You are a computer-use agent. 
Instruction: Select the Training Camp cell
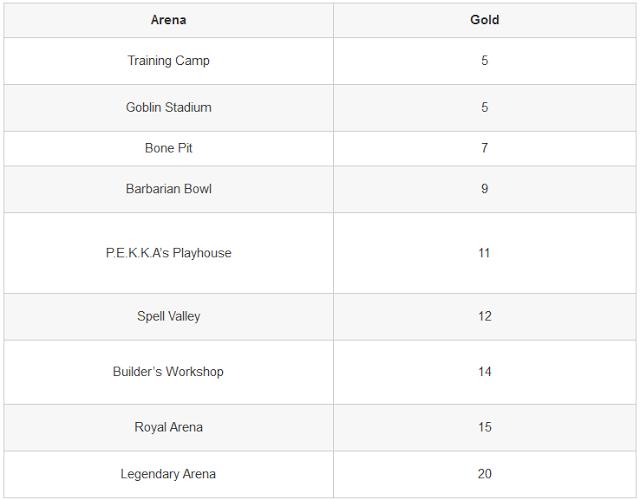pyautogui.click(x=169, y=61)
